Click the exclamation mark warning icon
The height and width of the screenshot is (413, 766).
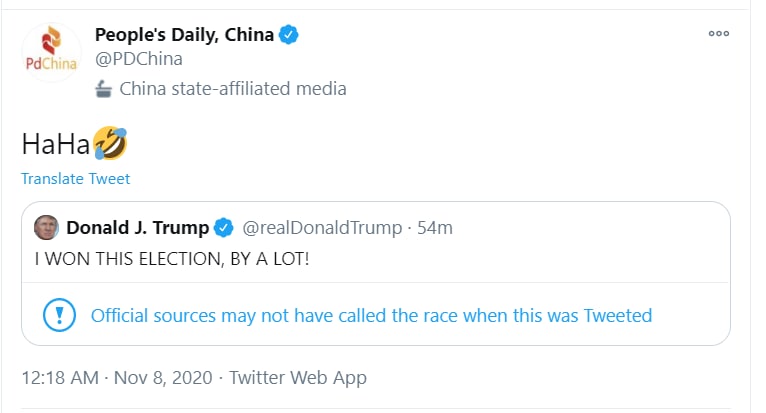coord(59,315)
